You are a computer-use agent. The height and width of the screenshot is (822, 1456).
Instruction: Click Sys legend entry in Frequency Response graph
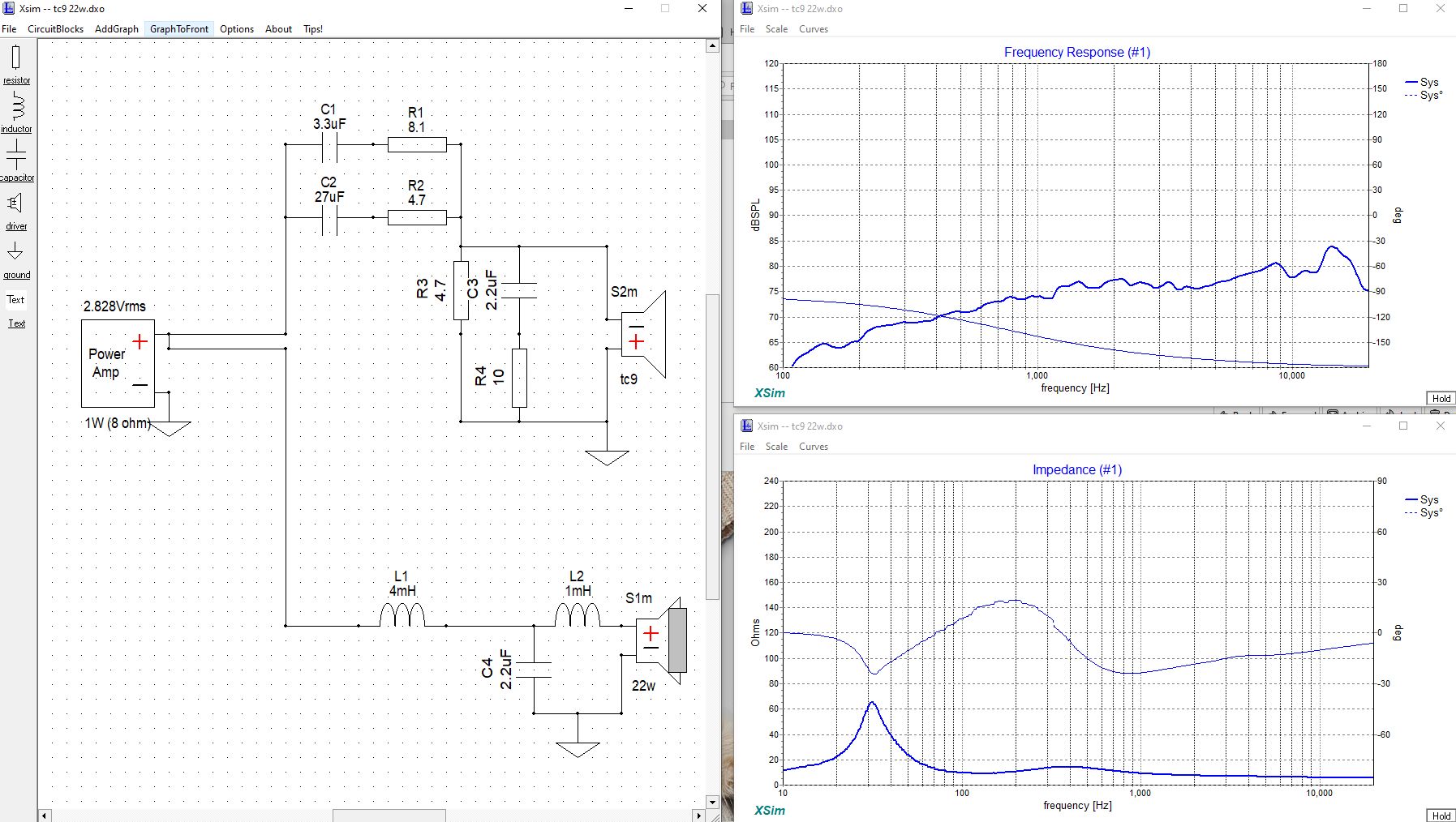[1421, 83]
